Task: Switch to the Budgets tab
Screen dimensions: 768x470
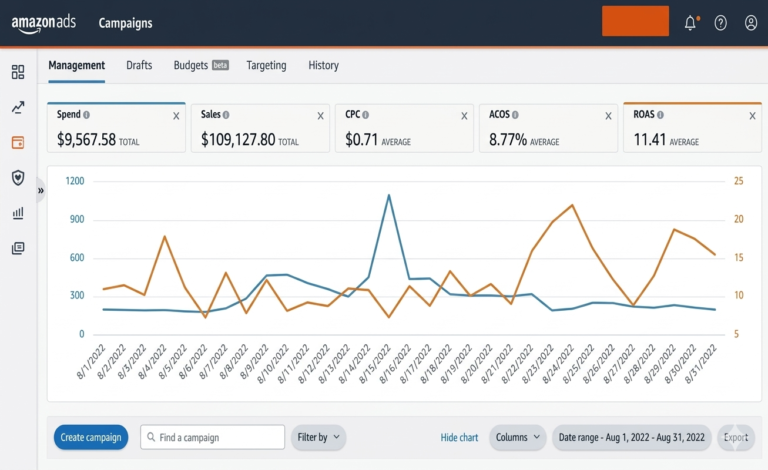Action: [200, 65]
